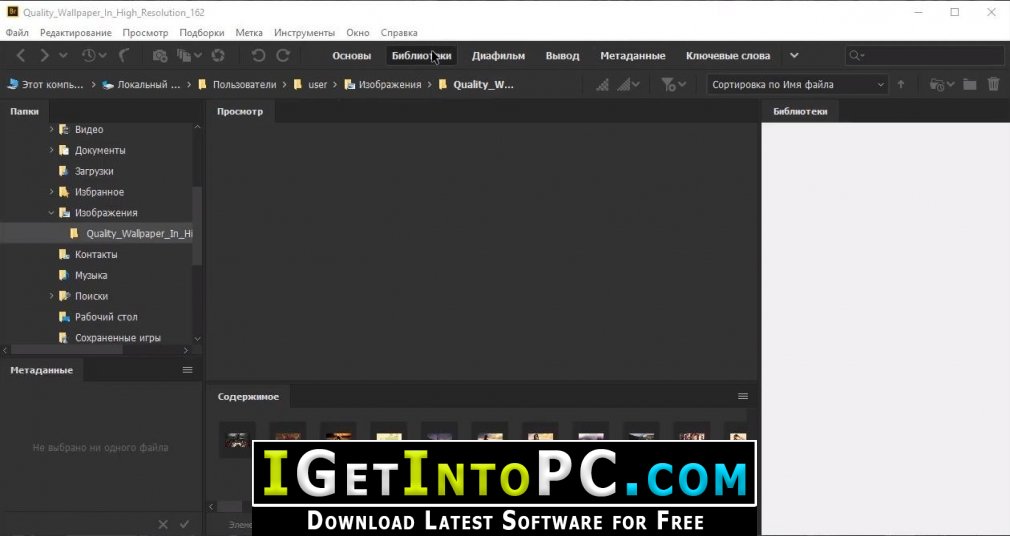The width and height of the screenshot is (1010, 536).
Task: Open the Содержимое panel options menu
Action: tap(743, 396)
